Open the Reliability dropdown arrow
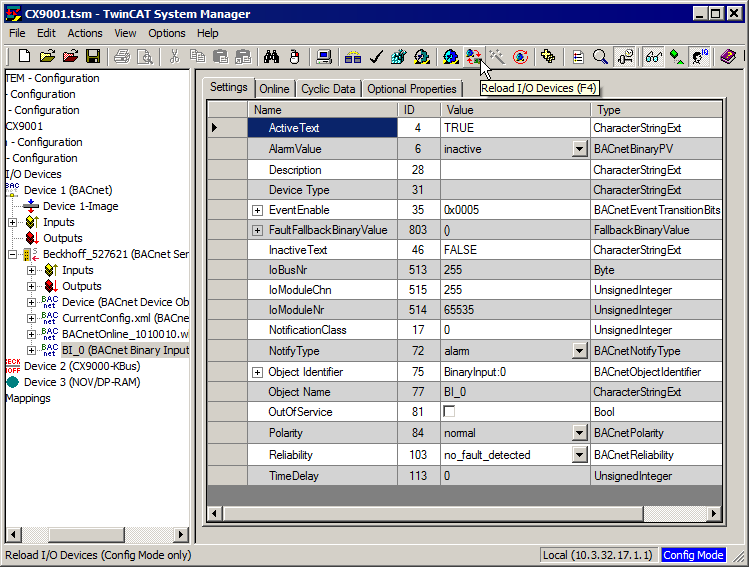Screen dimensions: 749x567 (579, 455)
